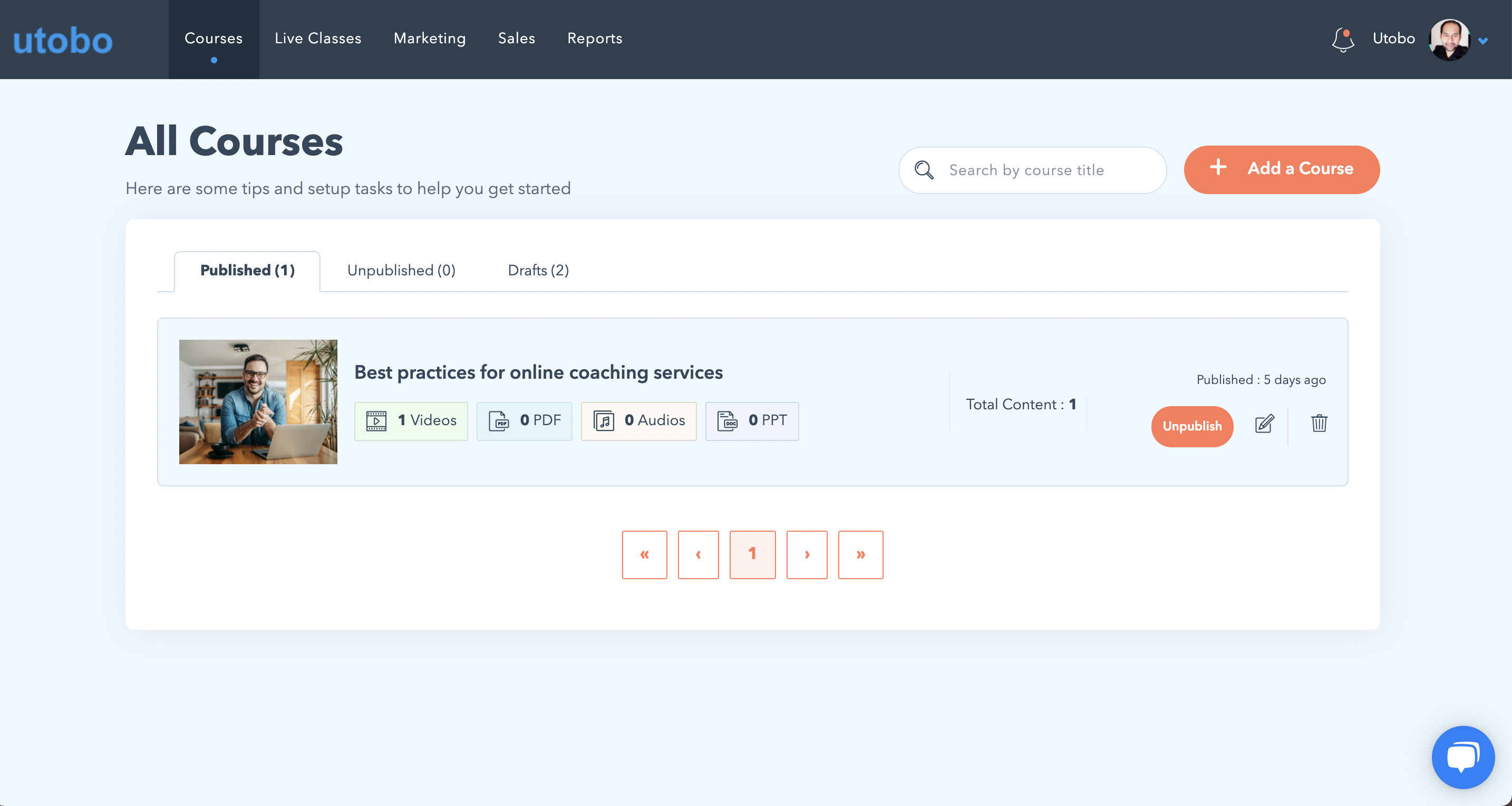Click the Audios music note icon
The image size is (1512, 806).
point(604,420)
